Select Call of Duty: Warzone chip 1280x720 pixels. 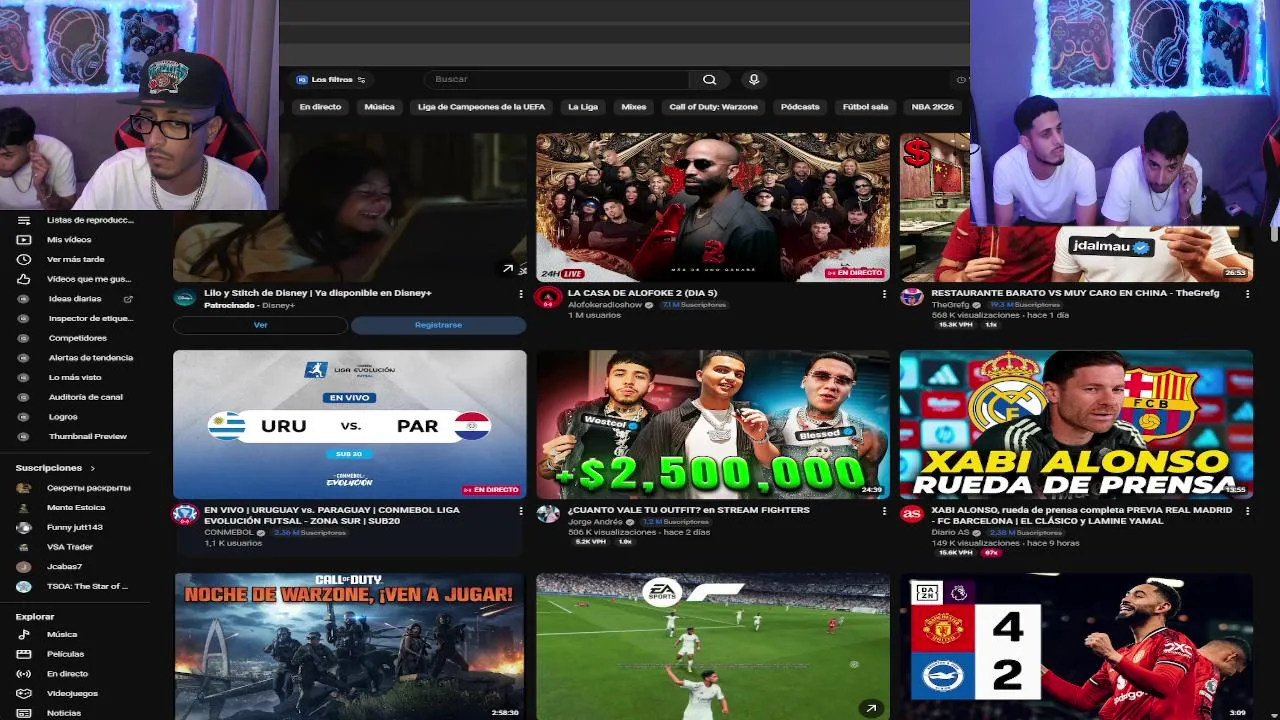click(714, 107)
